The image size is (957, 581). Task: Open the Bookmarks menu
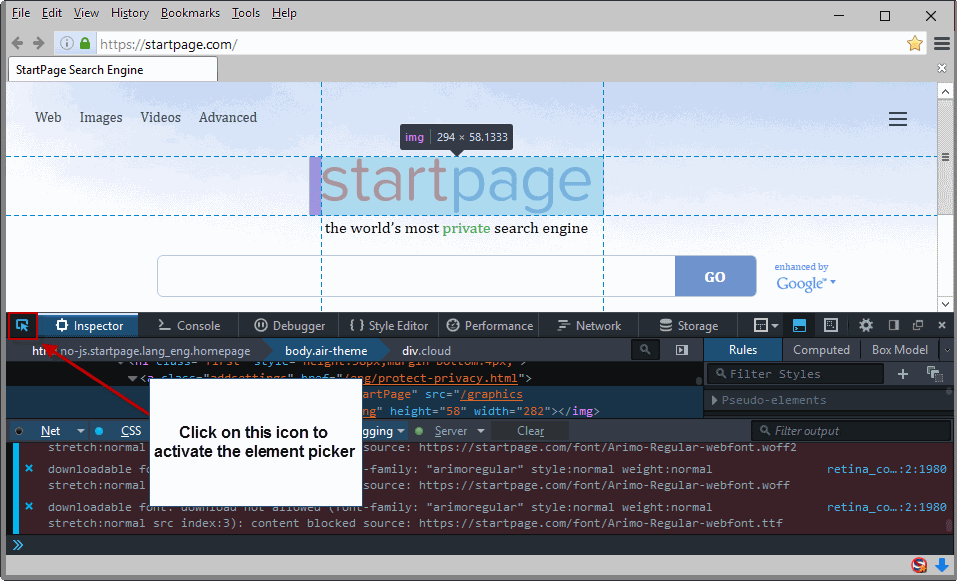pyautogui.click(x=190, y=12)
